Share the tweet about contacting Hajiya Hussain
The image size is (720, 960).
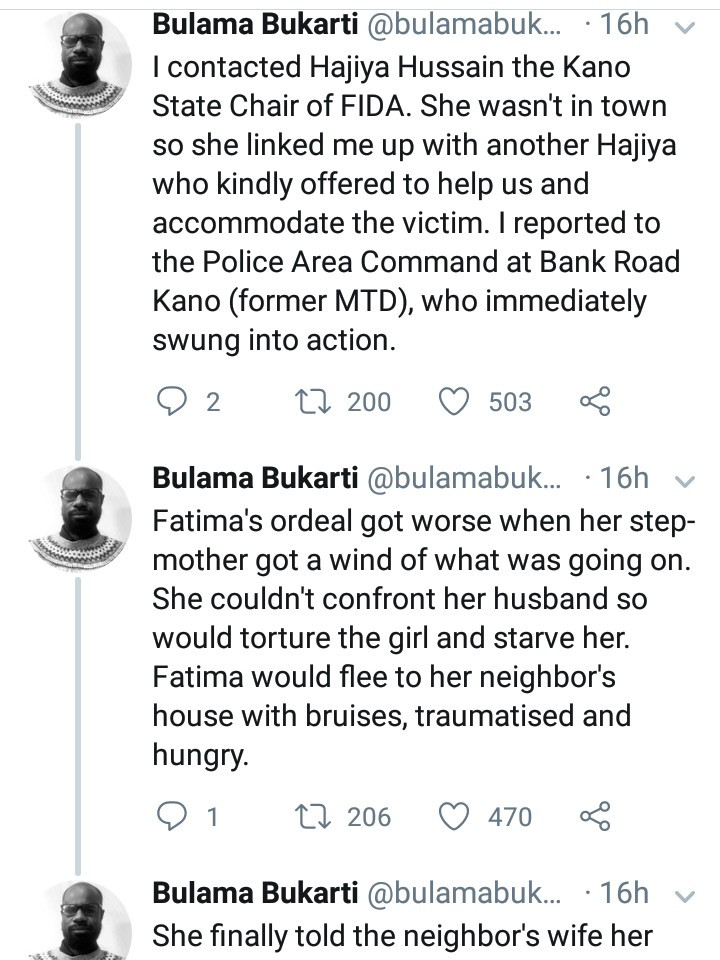tap(594, 402)
